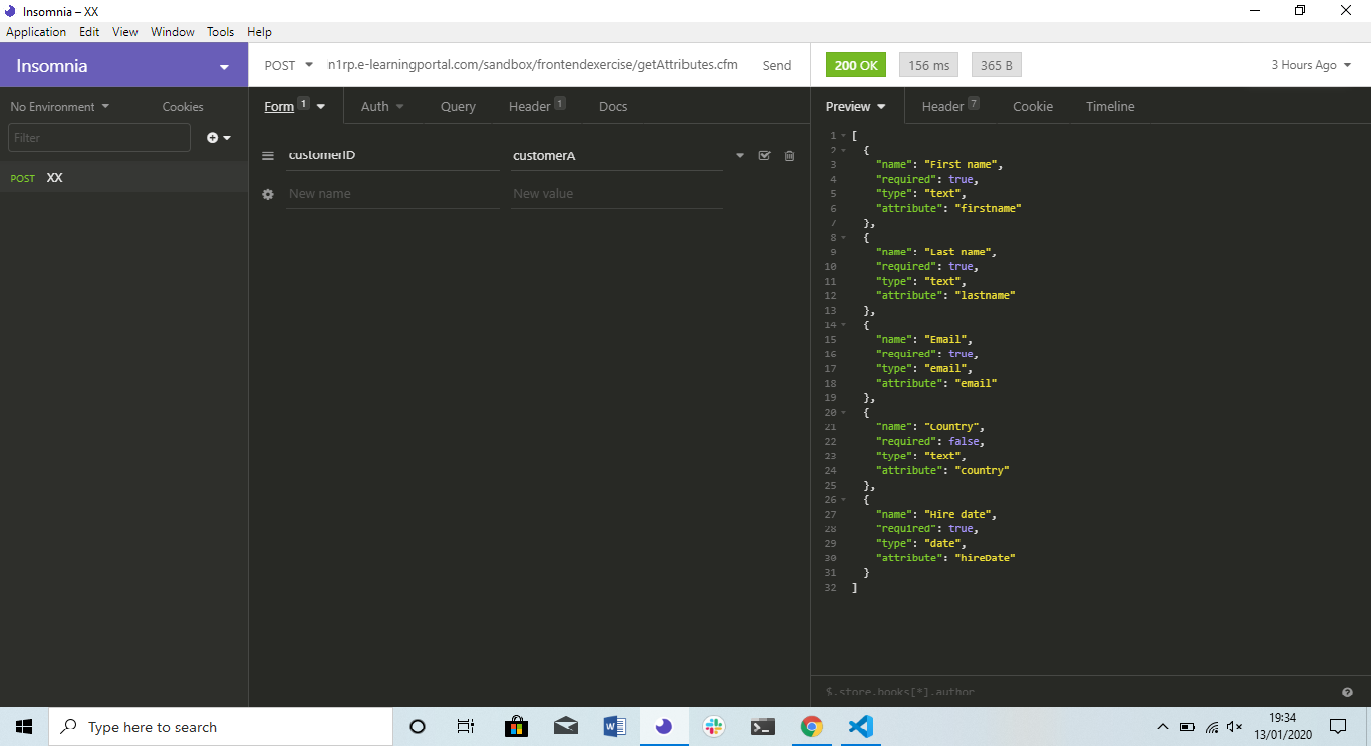
Task: Open the response filter help question icon
Action: [x=1347, y=692]
